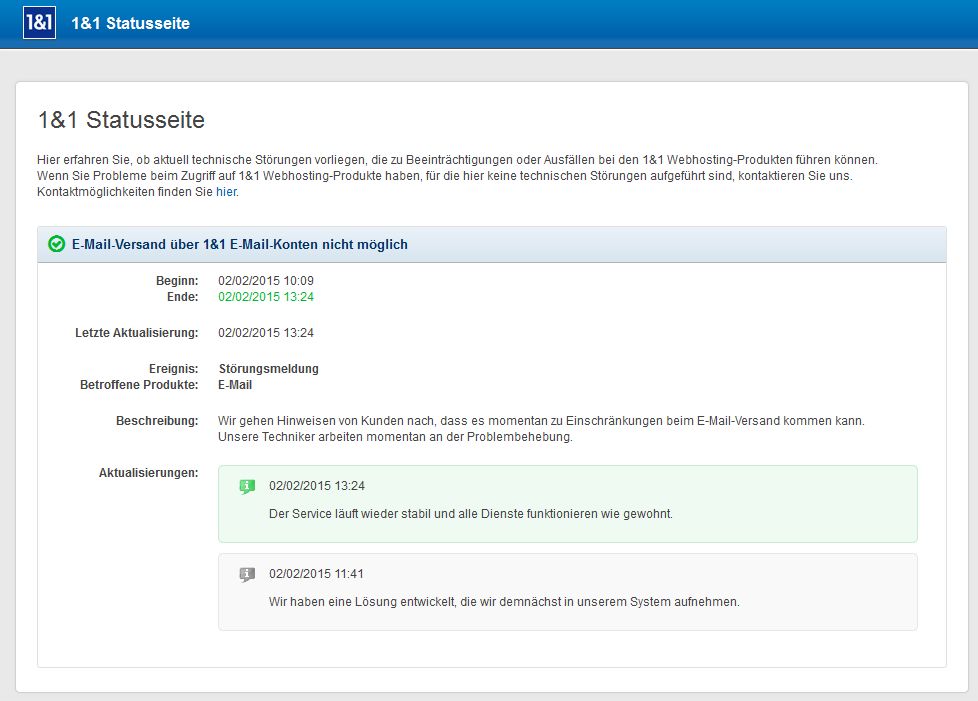Viewport: 978px width, 701px height.
Task: Click the Beginn time 02/02/2015 10:09
Action: [266, 281]
